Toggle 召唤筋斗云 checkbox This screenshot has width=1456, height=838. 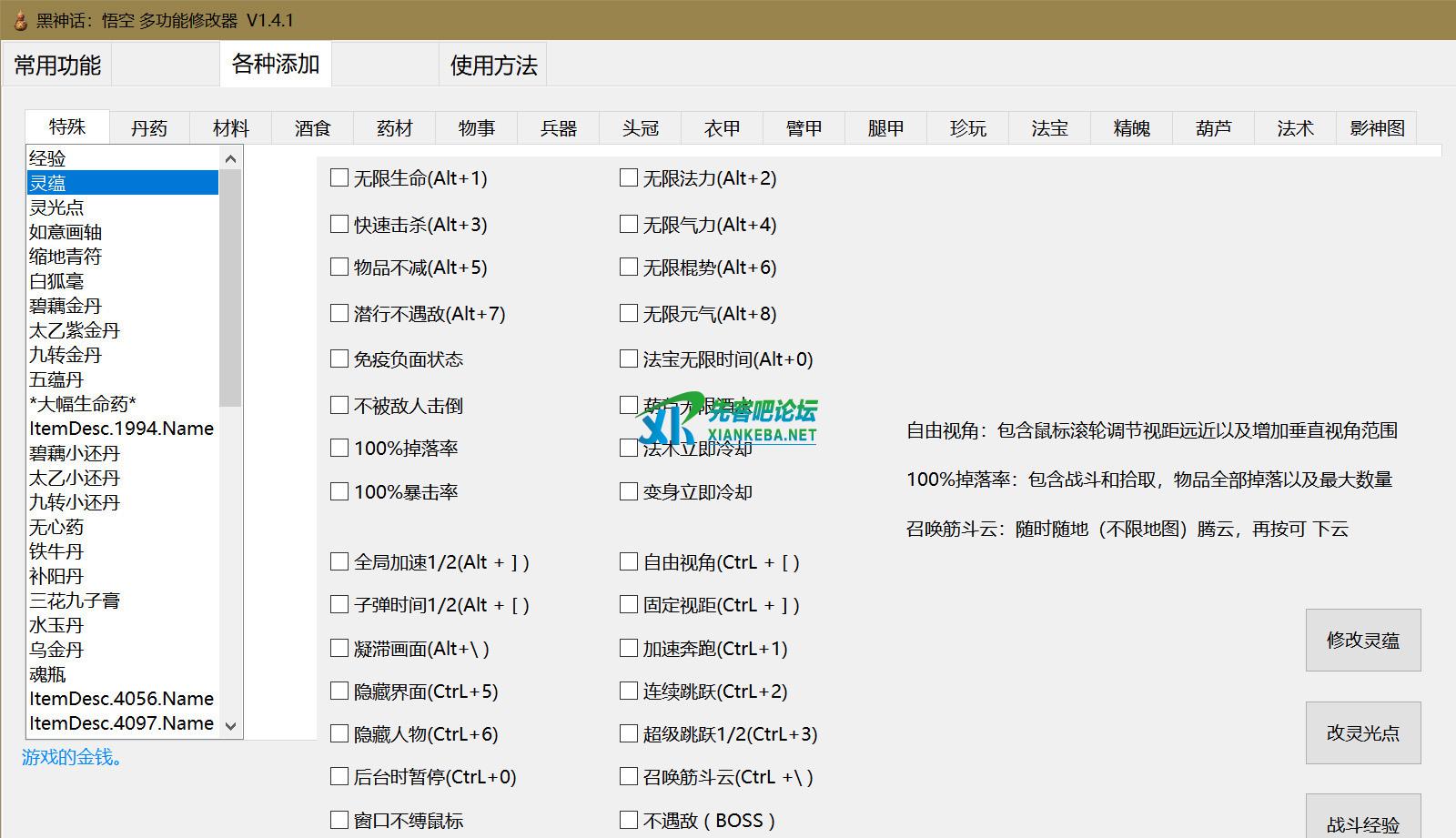[629, 776]
